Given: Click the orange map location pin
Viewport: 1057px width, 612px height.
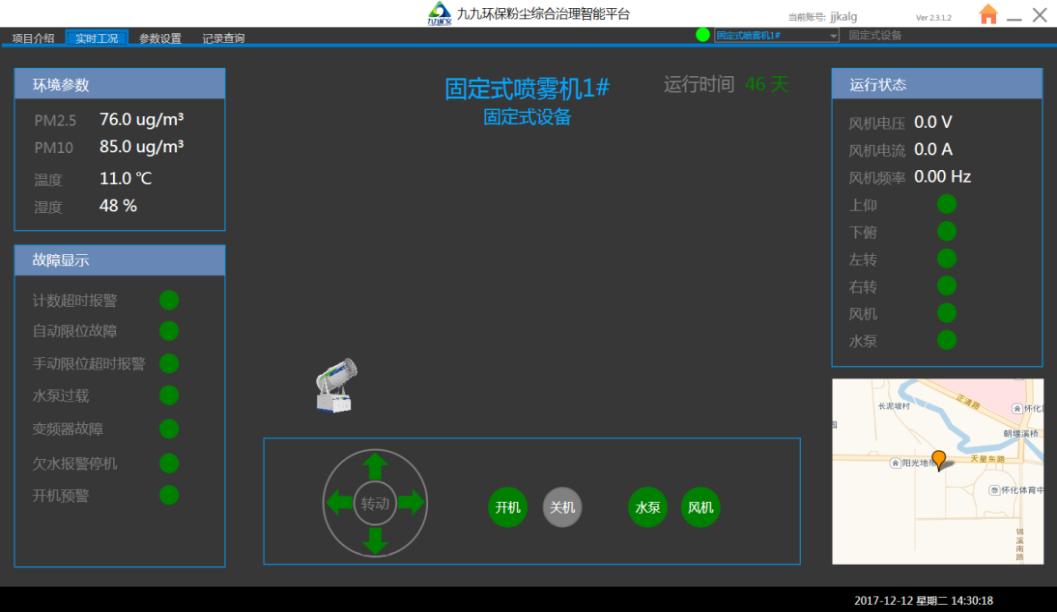Looking at the screenshot, I should tap(938, 459).
